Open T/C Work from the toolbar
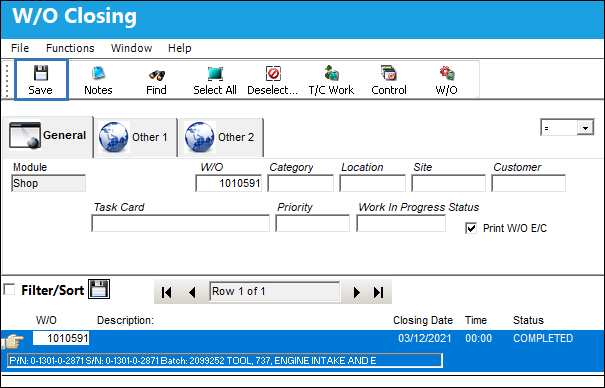 331,80
